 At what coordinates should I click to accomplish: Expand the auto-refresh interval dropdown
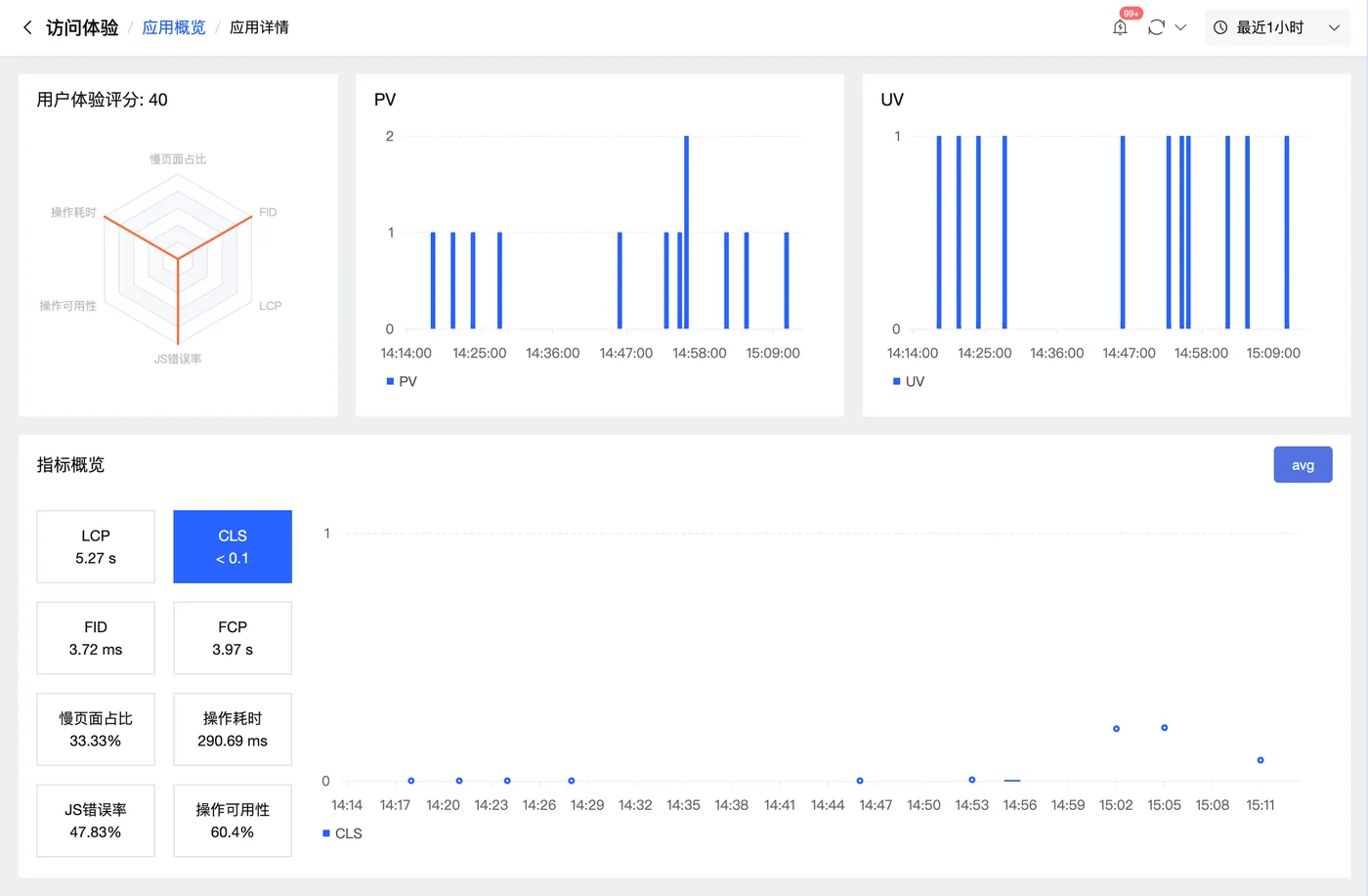point(1180,27)
